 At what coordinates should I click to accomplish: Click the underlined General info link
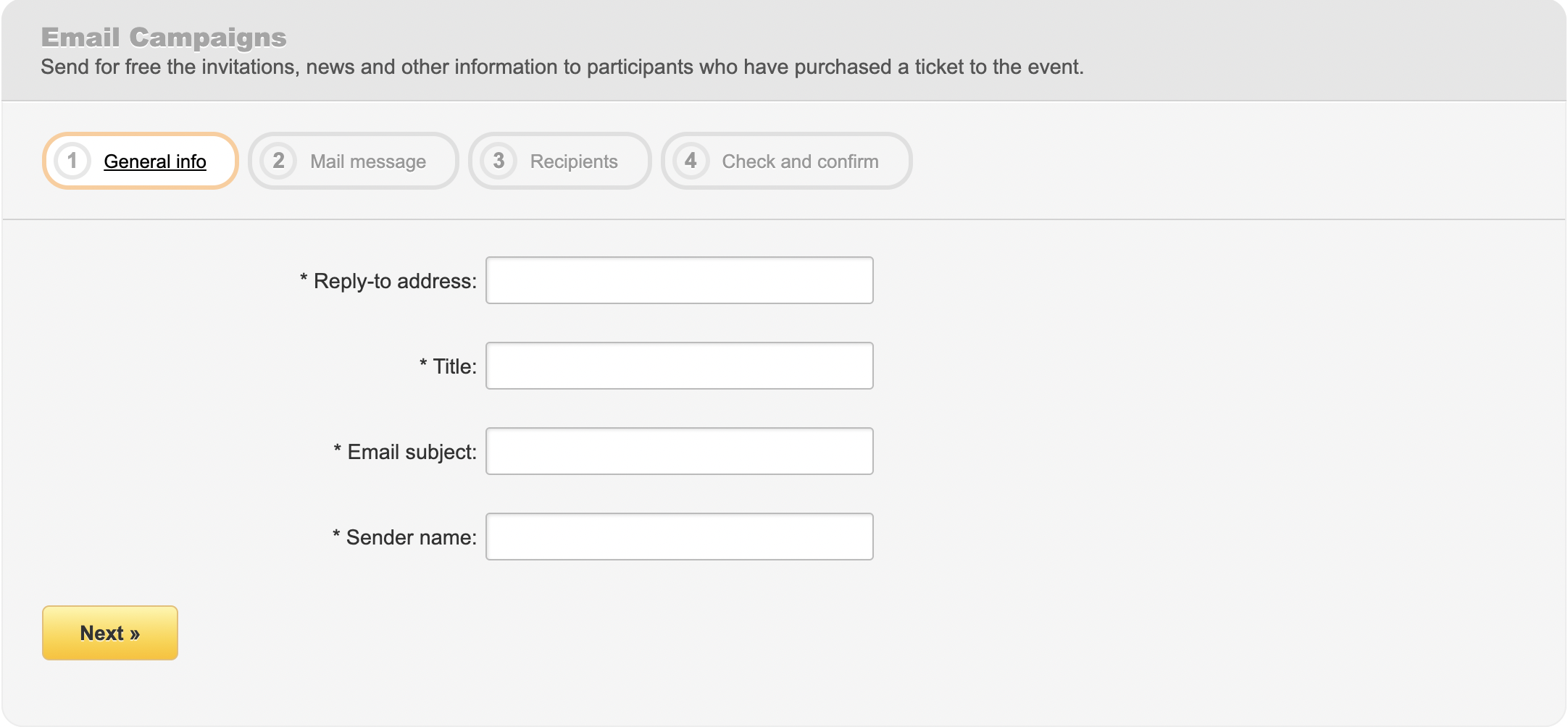pyautogui.click(x=155, y=161)
